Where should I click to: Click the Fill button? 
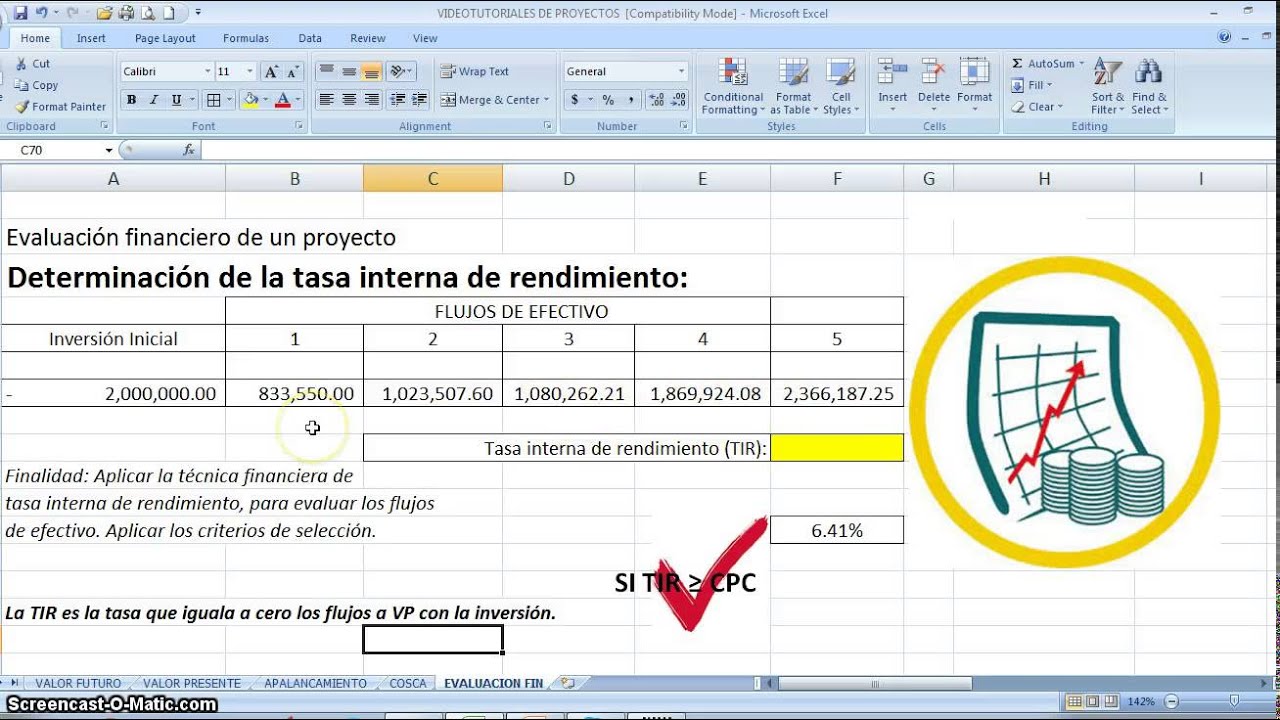tap(1030, 85)
